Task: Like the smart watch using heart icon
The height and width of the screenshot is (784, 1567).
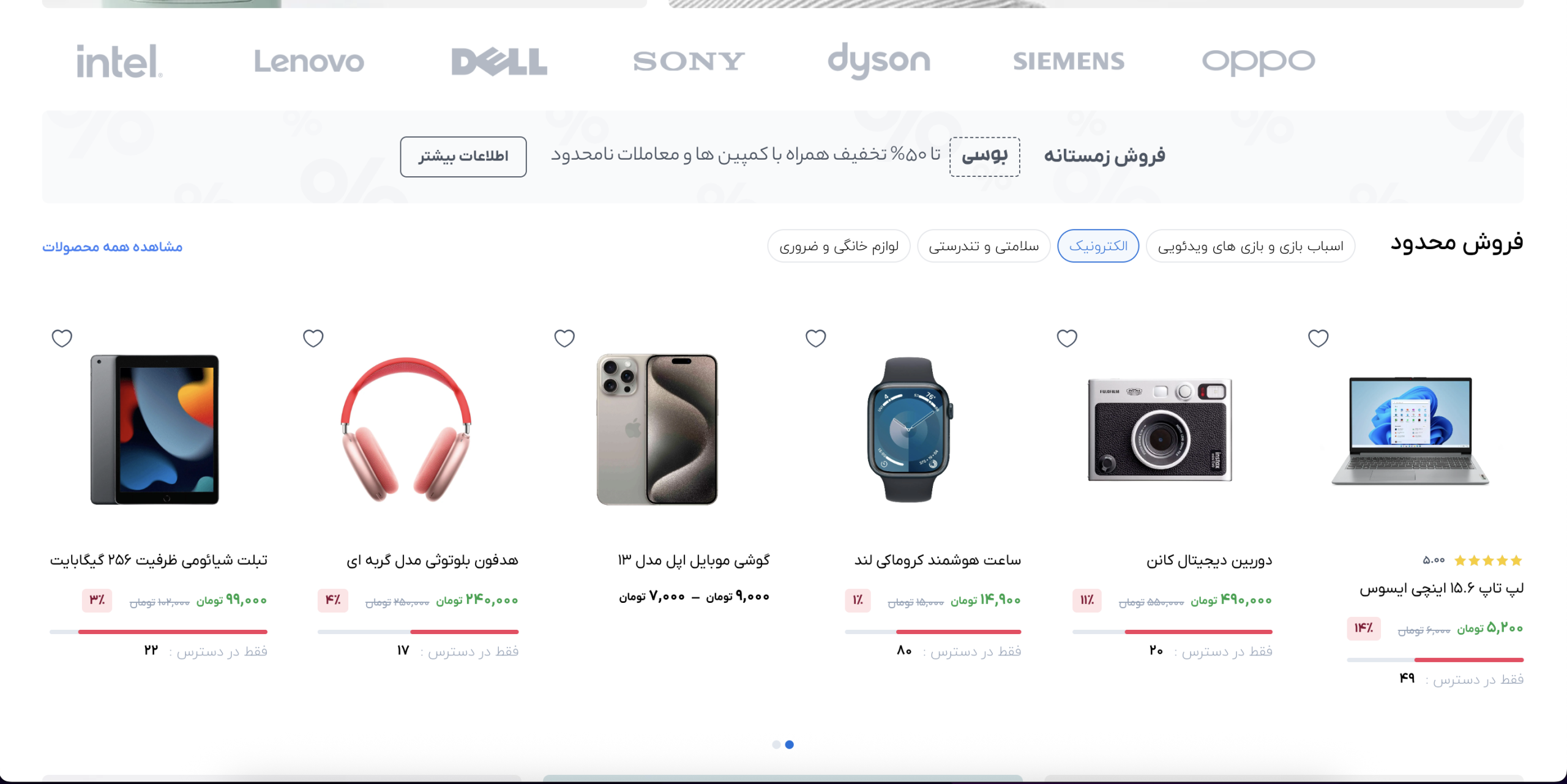Action: tap(816, 338)
